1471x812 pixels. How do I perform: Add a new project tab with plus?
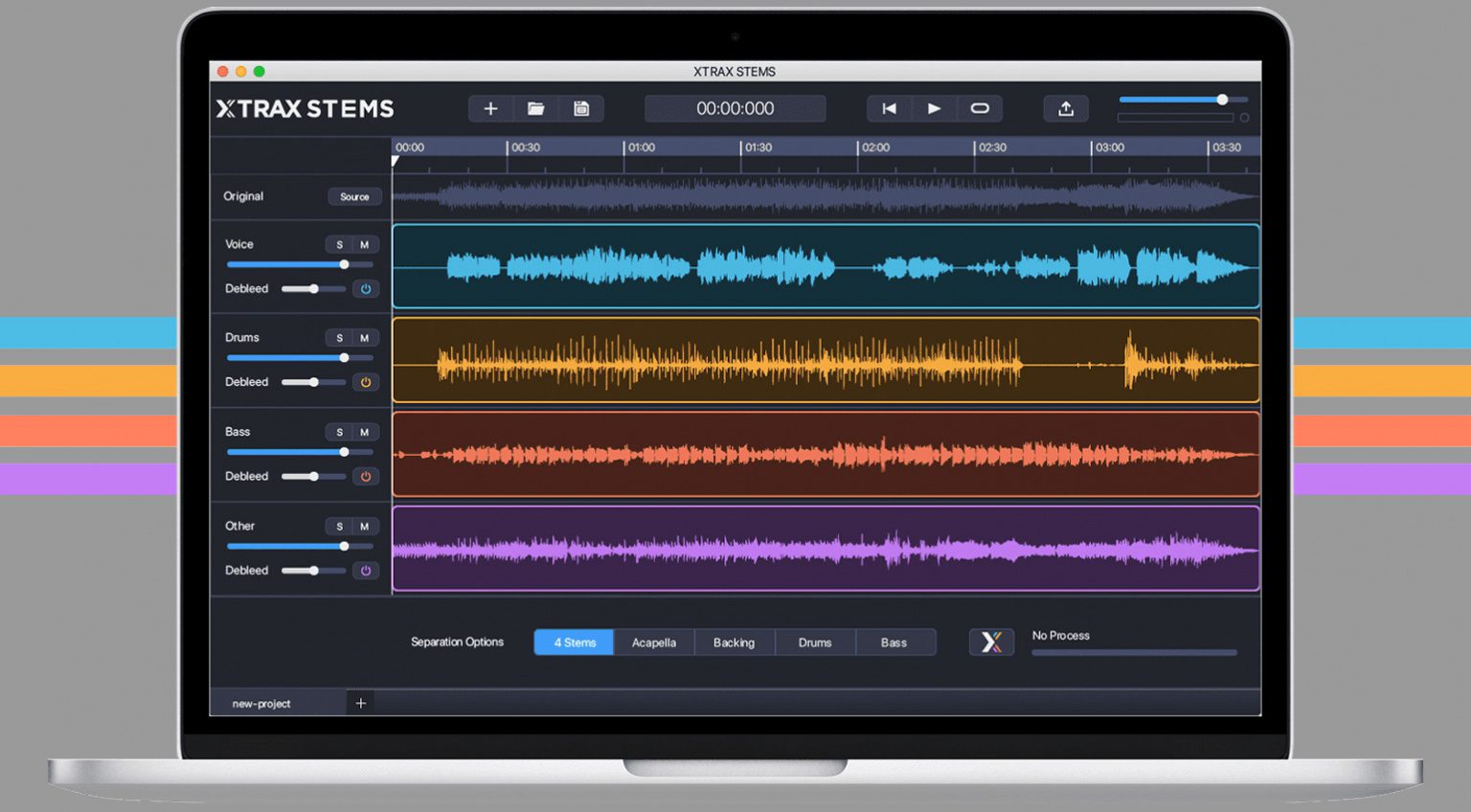361,703
